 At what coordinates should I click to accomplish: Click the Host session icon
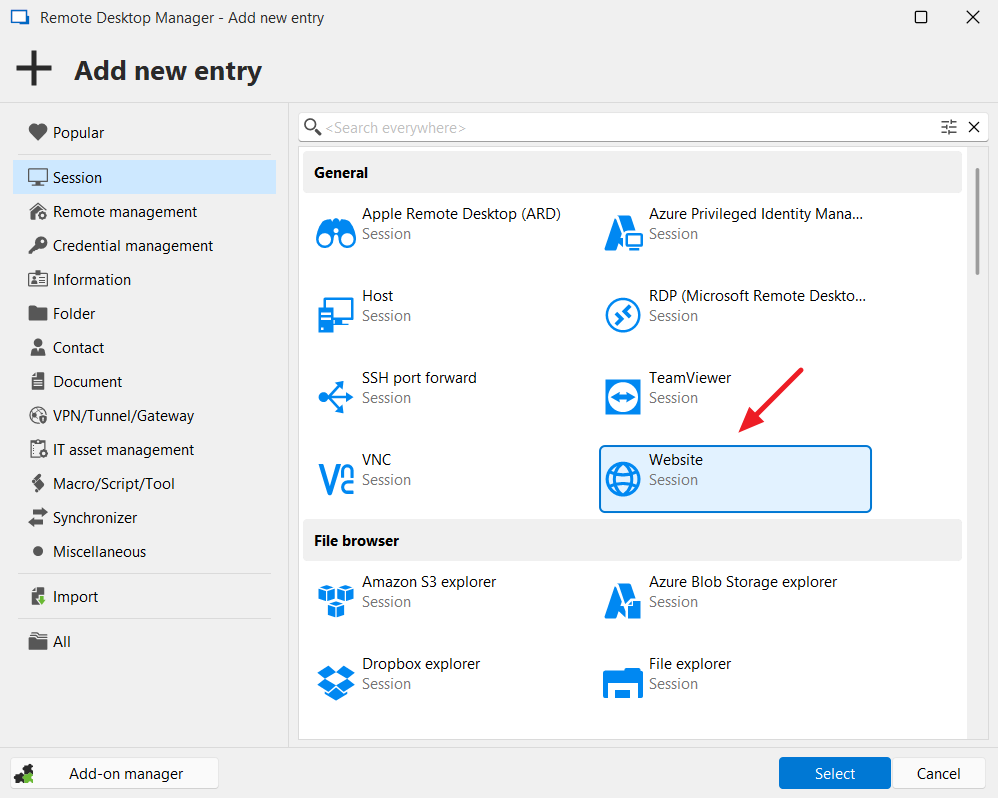coord(335,315)
